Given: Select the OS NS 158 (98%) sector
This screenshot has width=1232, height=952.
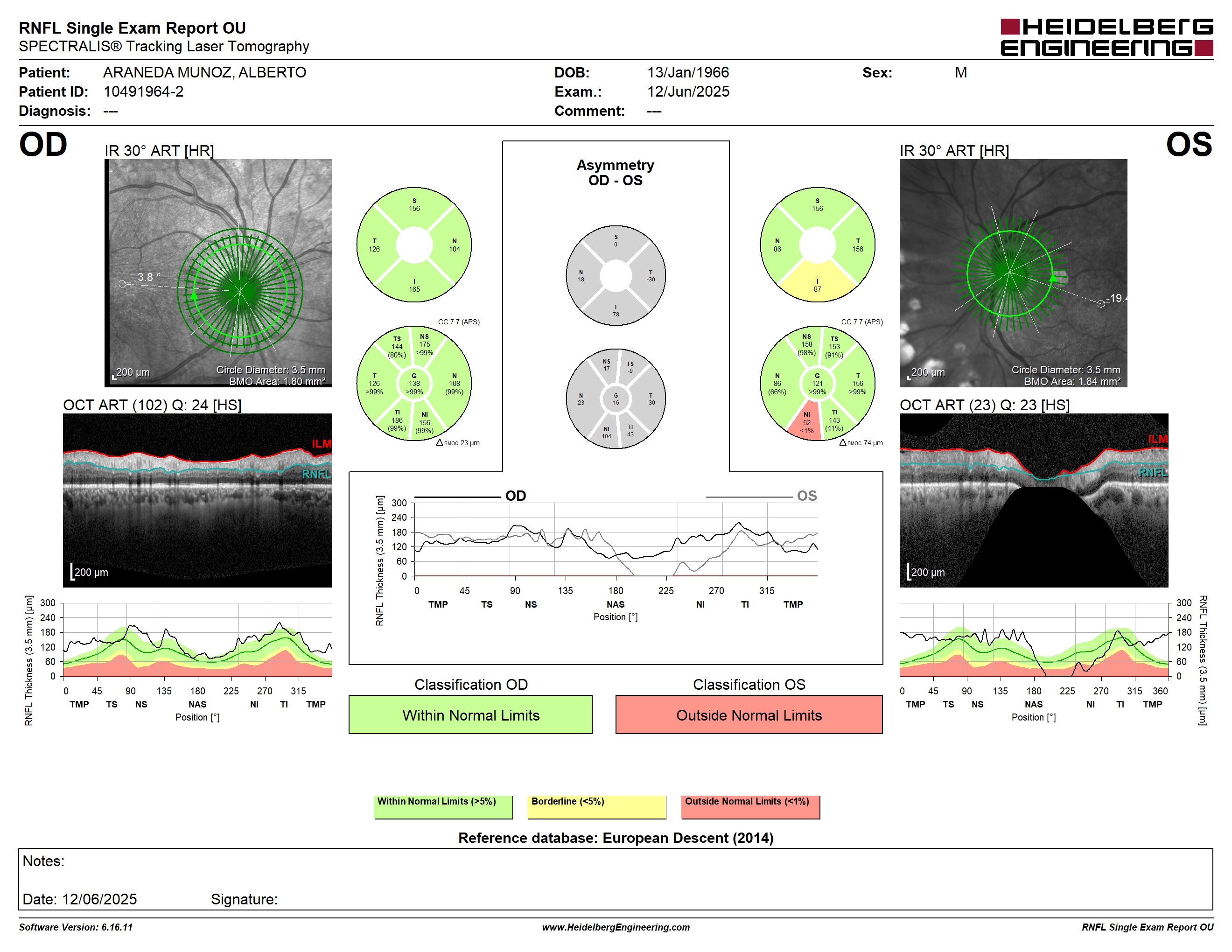Looking at the screenshot, I should [x=807, y=344].
